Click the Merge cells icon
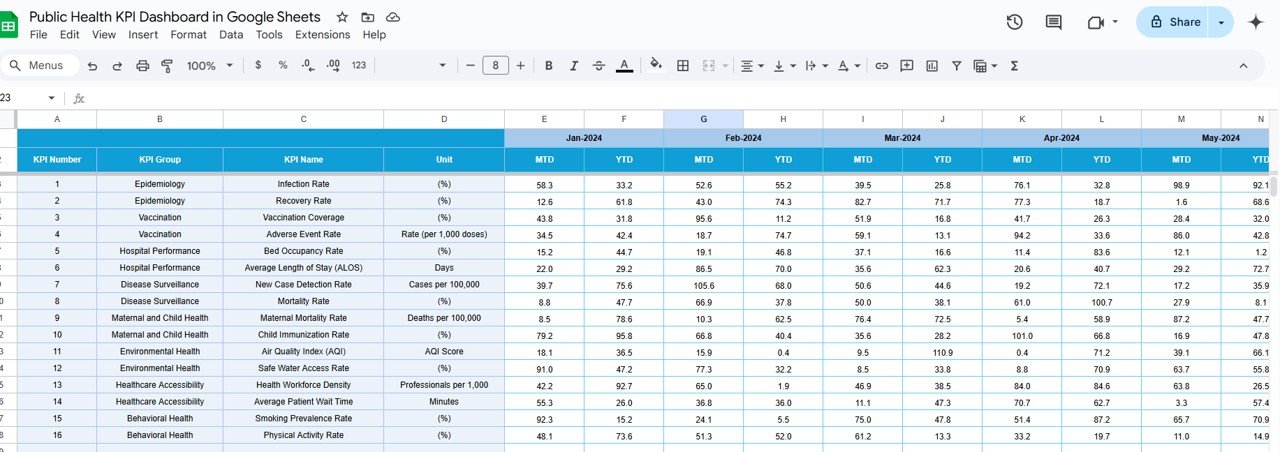Screen dimensions: 1280x452 (709, 65)
